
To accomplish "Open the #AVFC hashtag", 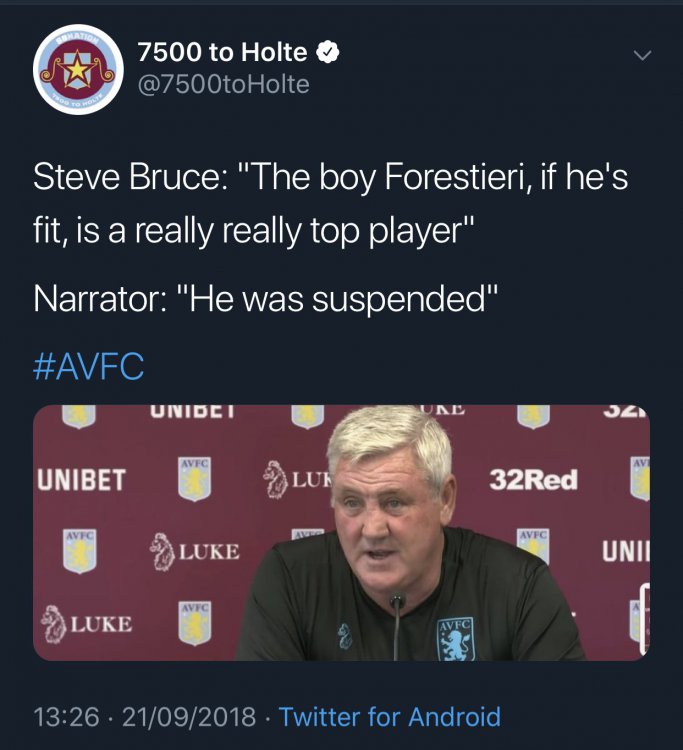I will click(x=89, y=367).
